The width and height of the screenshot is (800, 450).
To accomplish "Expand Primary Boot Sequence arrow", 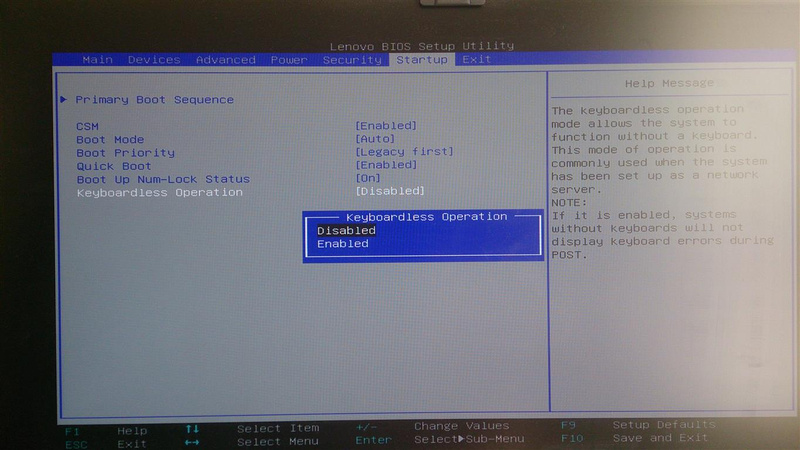I will click(x=63, y=99).
